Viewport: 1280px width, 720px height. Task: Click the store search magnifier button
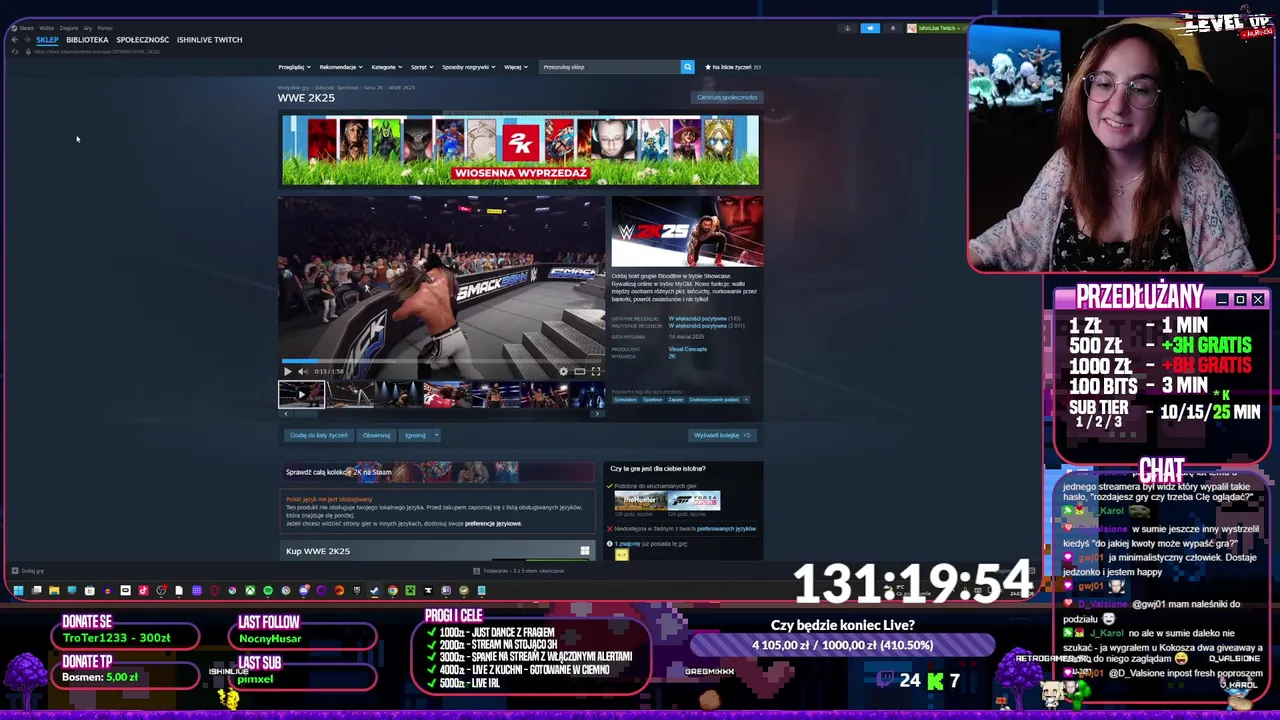(687, 67)
